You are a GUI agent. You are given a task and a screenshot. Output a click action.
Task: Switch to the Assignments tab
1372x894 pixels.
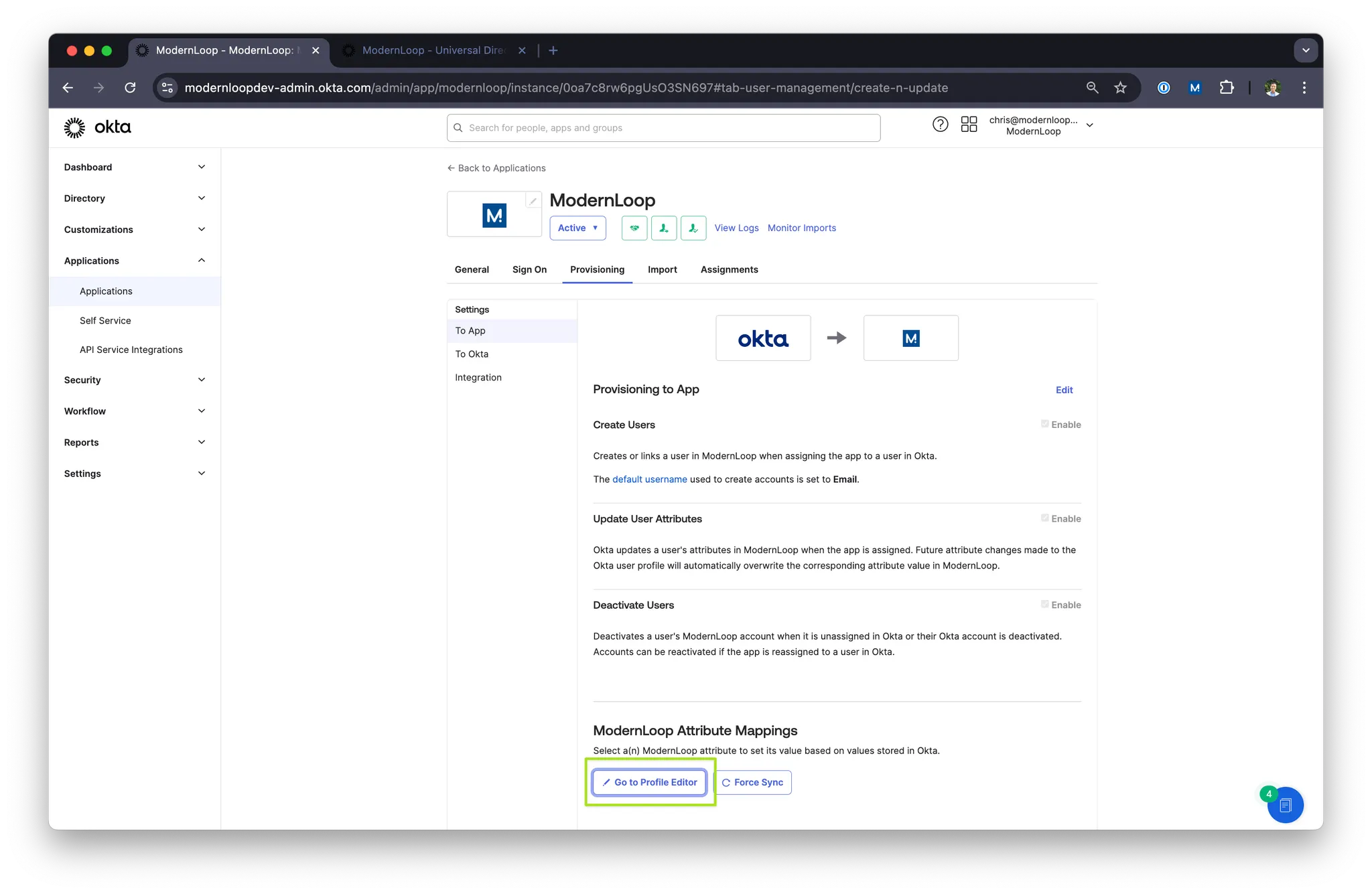pyautogui.click(x=729, y=269)
